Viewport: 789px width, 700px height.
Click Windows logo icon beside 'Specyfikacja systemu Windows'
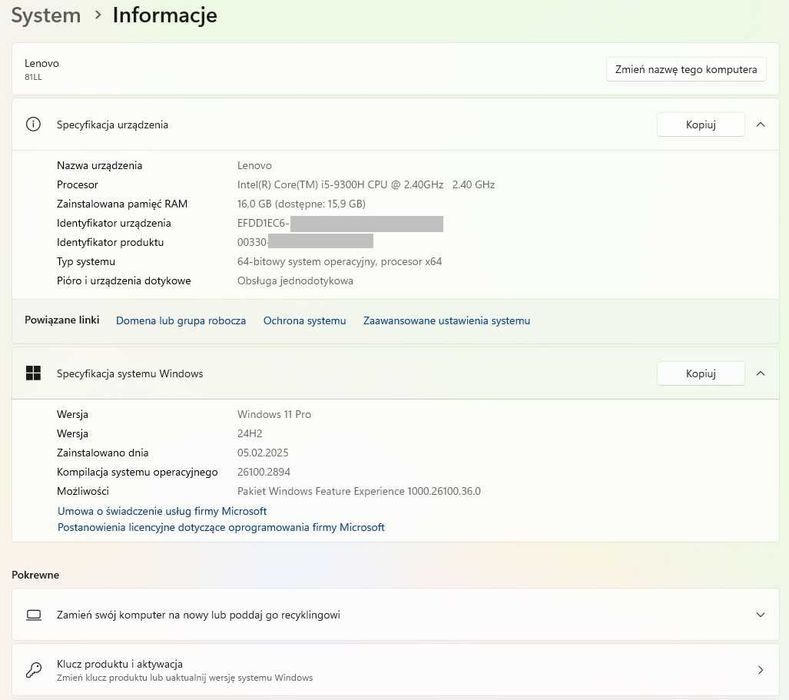point(33,373)
